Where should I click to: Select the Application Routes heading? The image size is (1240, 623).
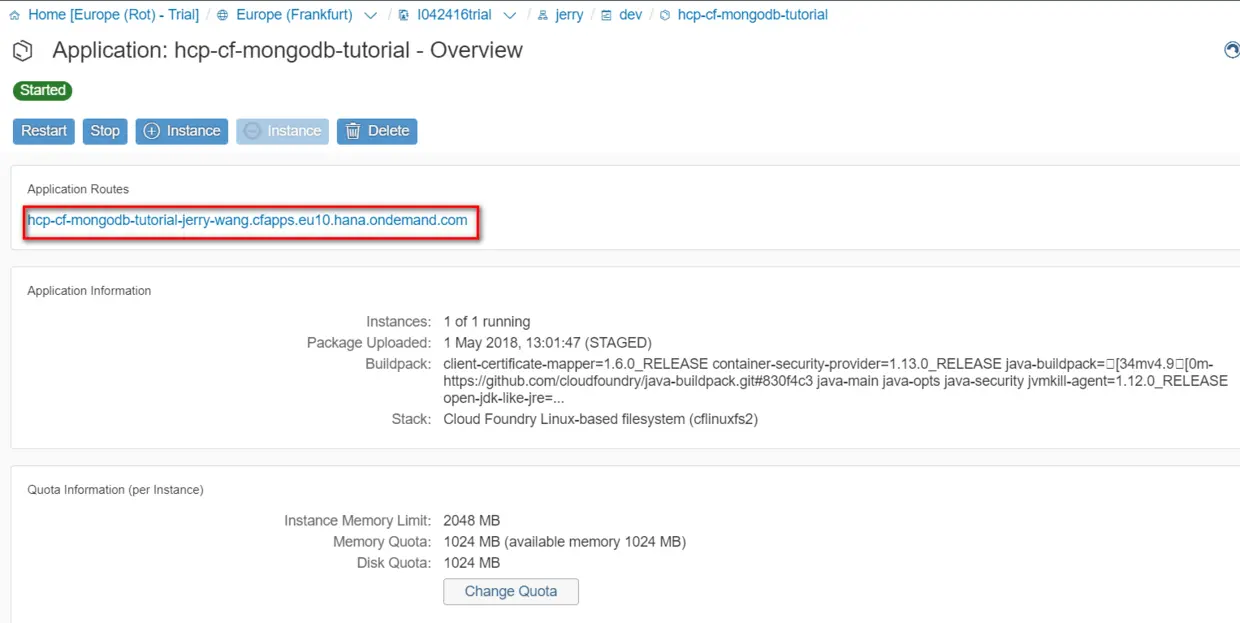(78, 189)
